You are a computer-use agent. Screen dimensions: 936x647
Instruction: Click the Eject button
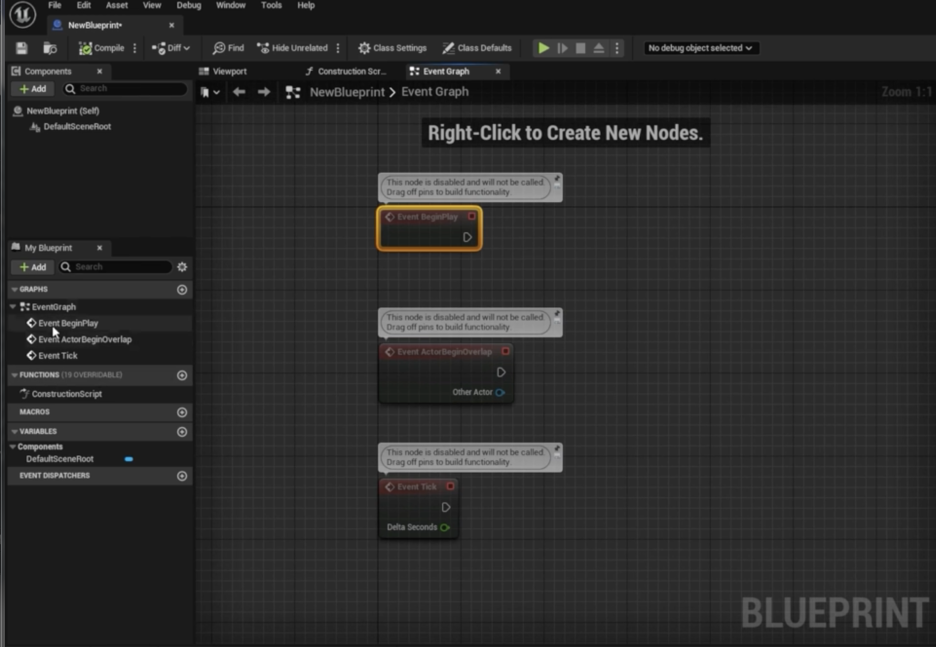pyautogui.click(x=599, y=48)
